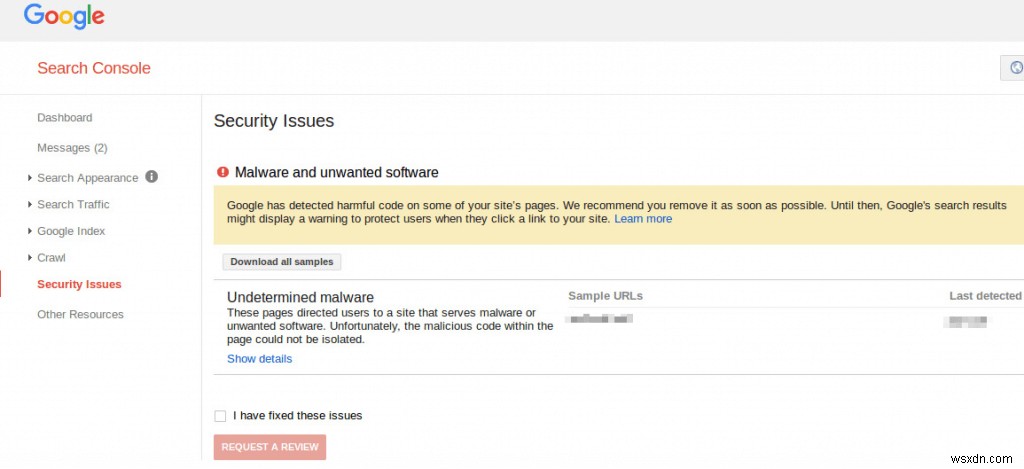Select Security Issues in the sidebar
The height and width of the screenshot is (469, 1024).
[79, 285]
